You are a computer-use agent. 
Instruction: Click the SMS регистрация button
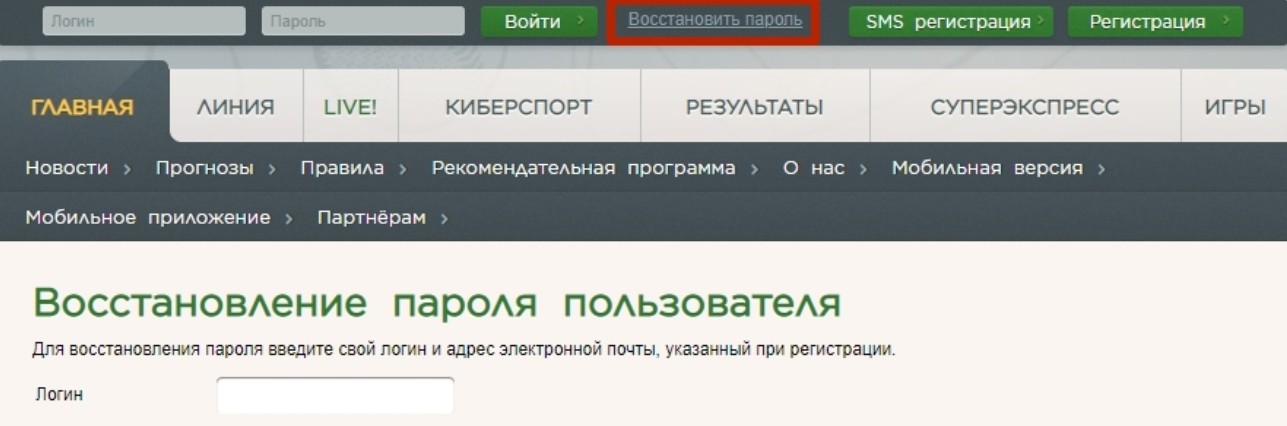pyautogui.click(x=949, y=22)
